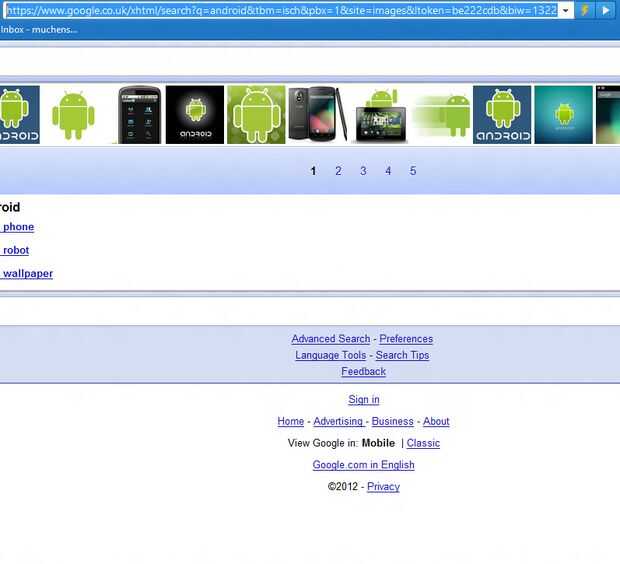
Task: Open the Advertising footer link
Action: point(338,421)
